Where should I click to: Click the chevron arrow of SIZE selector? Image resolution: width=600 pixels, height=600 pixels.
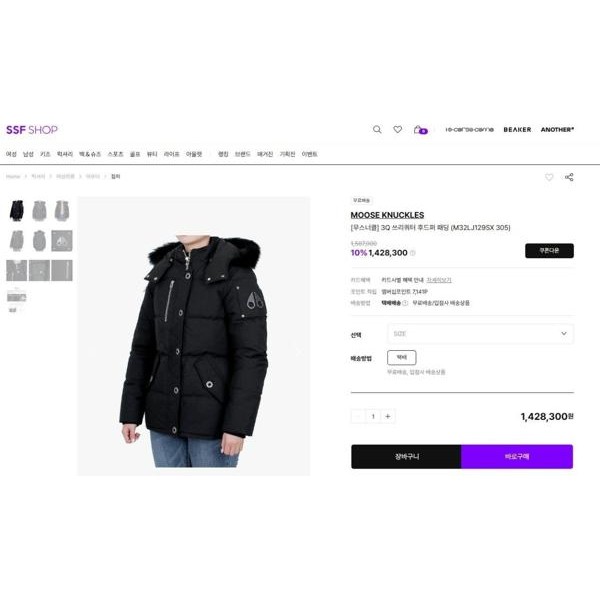point(564,333)
